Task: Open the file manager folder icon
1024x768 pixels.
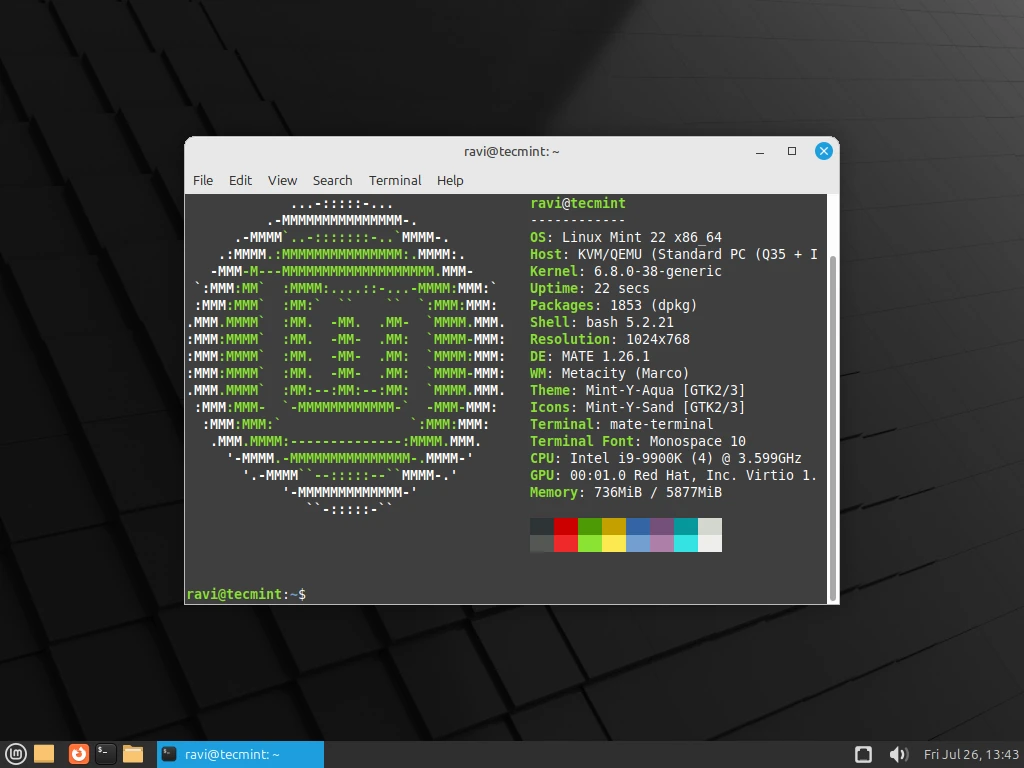Action: pos(133,754)
